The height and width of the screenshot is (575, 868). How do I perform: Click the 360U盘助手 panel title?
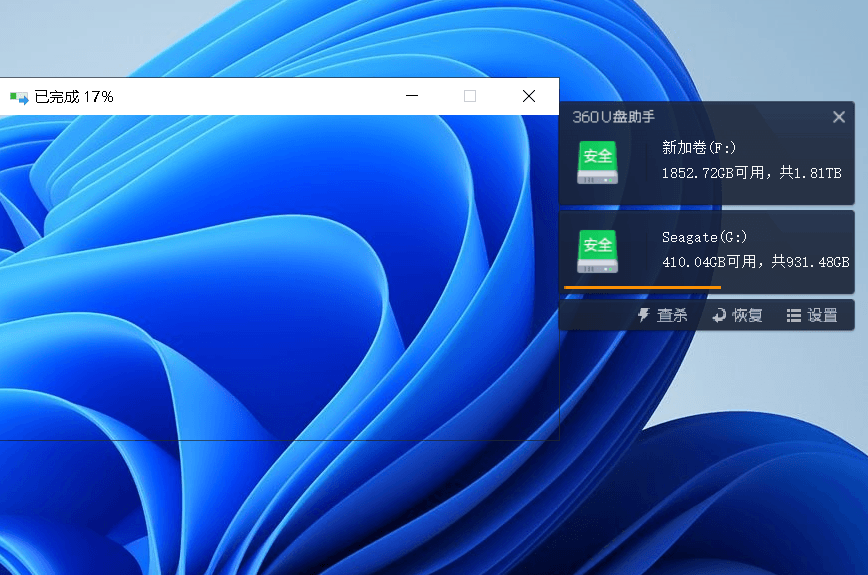tap(613, 117)
